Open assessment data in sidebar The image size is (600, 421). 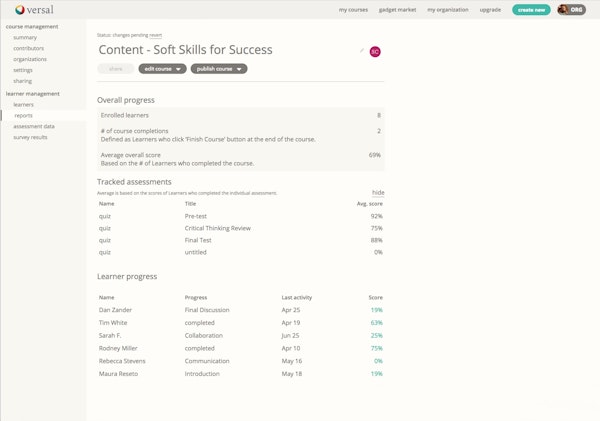(34, 126)
